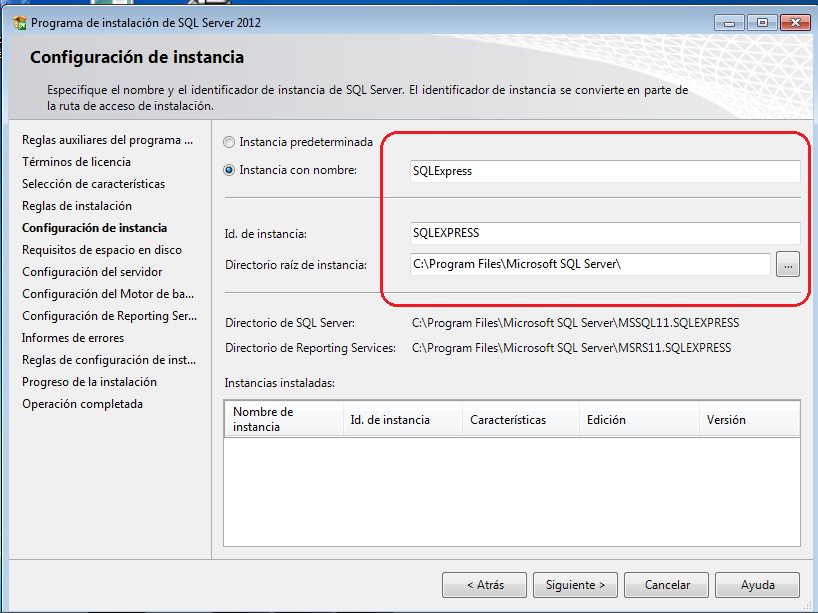Click the 'Siguiente >' button

tap(575, 585)
